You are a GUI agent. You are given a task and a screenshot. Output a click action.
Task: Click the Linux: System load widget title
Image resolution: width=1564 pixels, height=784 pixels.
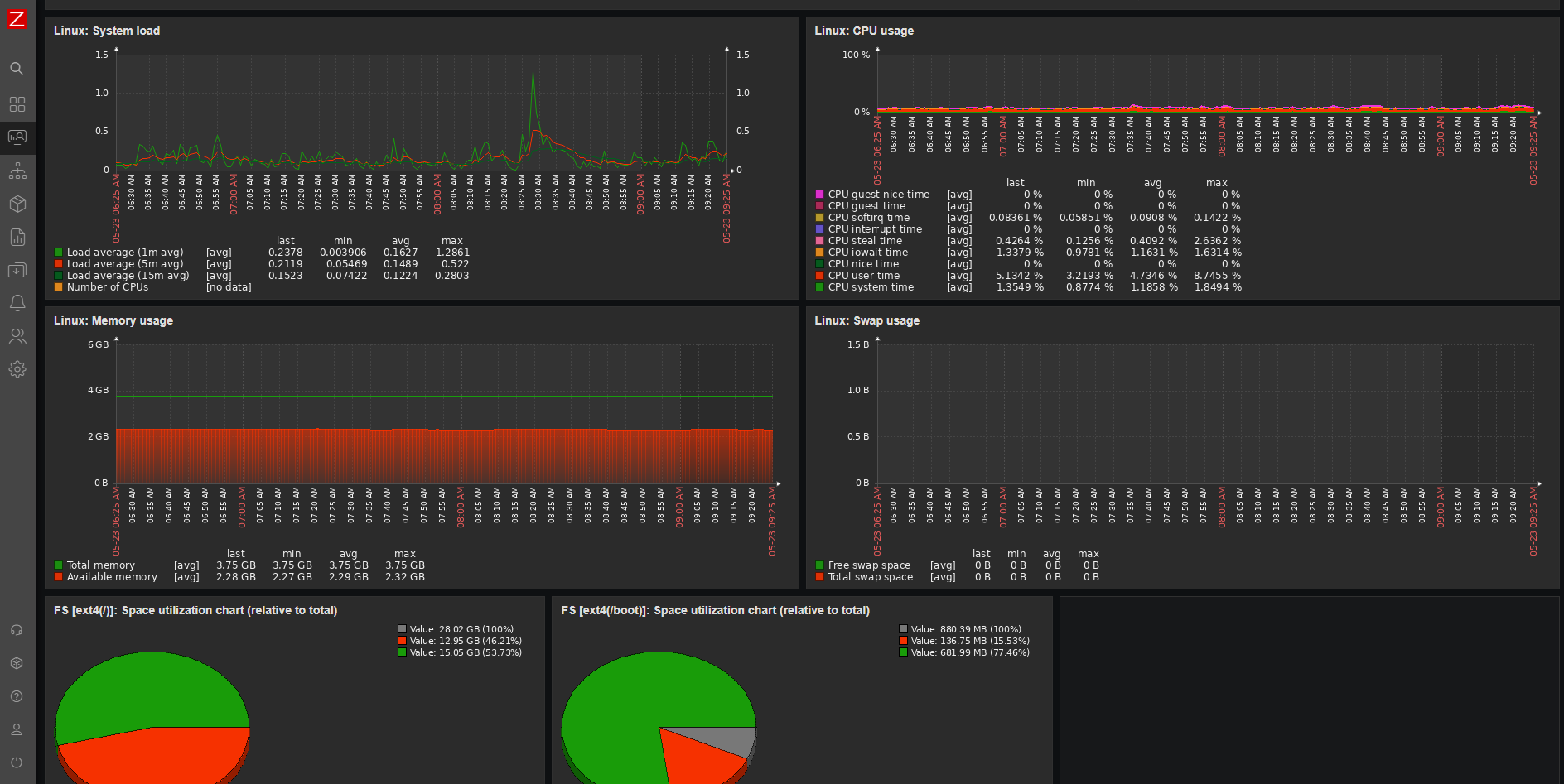pos(106,31)
